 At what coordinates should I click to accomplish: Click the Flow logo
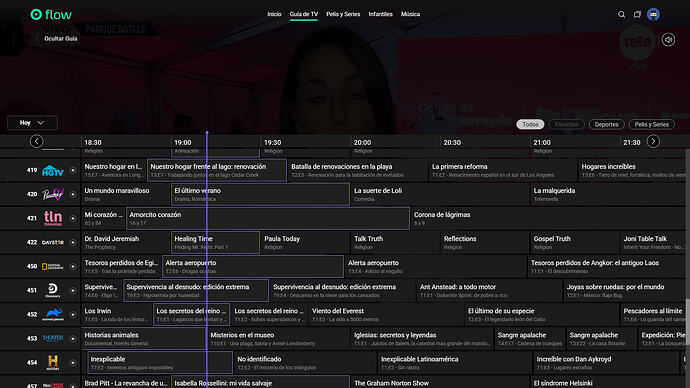[x=51, y=15]
